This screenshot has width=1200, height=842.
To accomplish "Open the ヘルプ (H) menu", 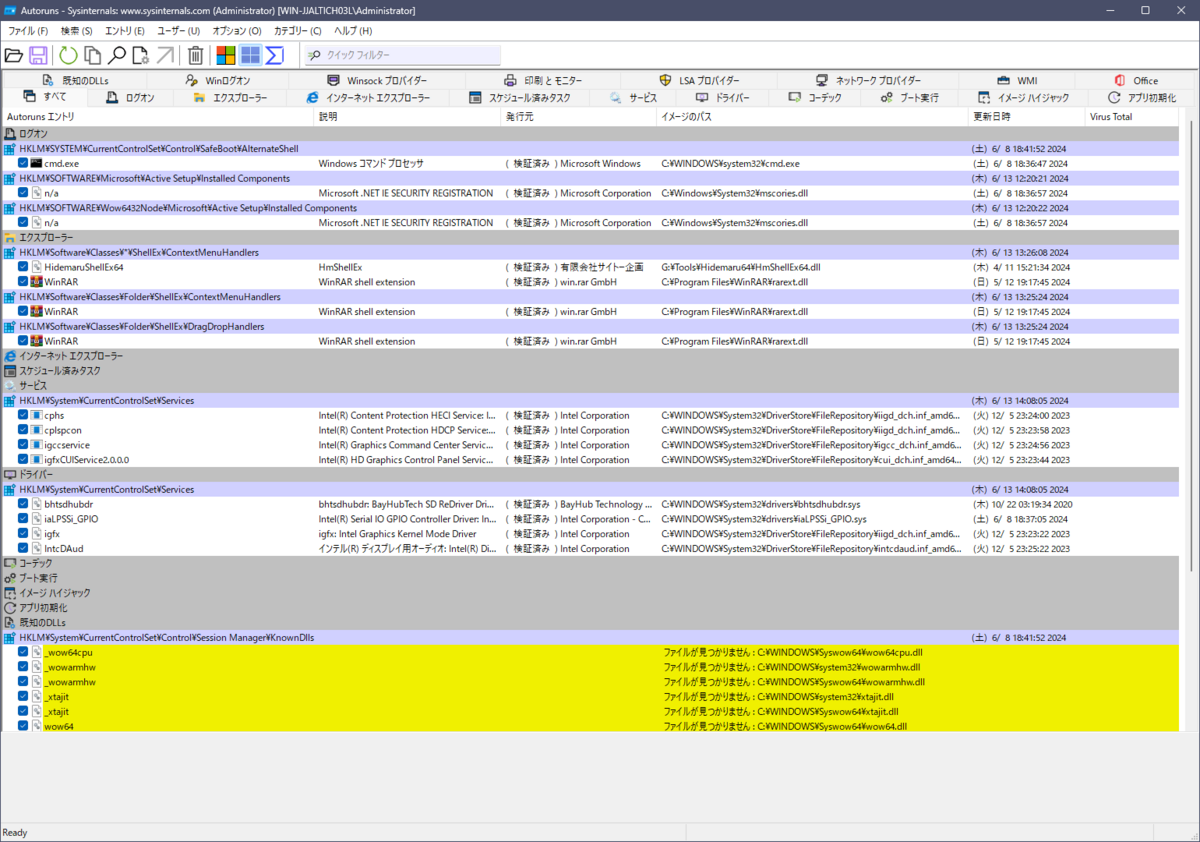I will point(353,31).
